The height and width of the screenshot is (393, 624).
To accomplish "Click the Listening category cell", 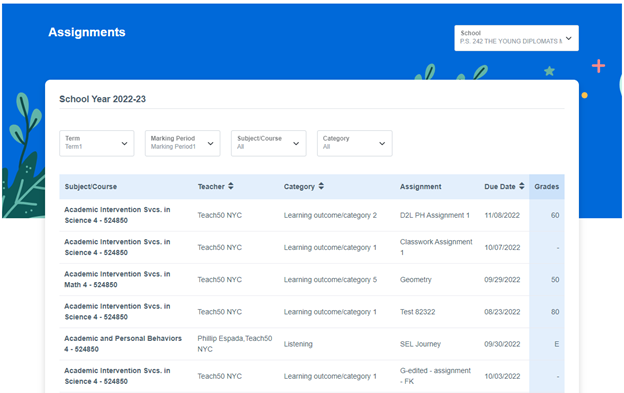I will pos(298,344).
